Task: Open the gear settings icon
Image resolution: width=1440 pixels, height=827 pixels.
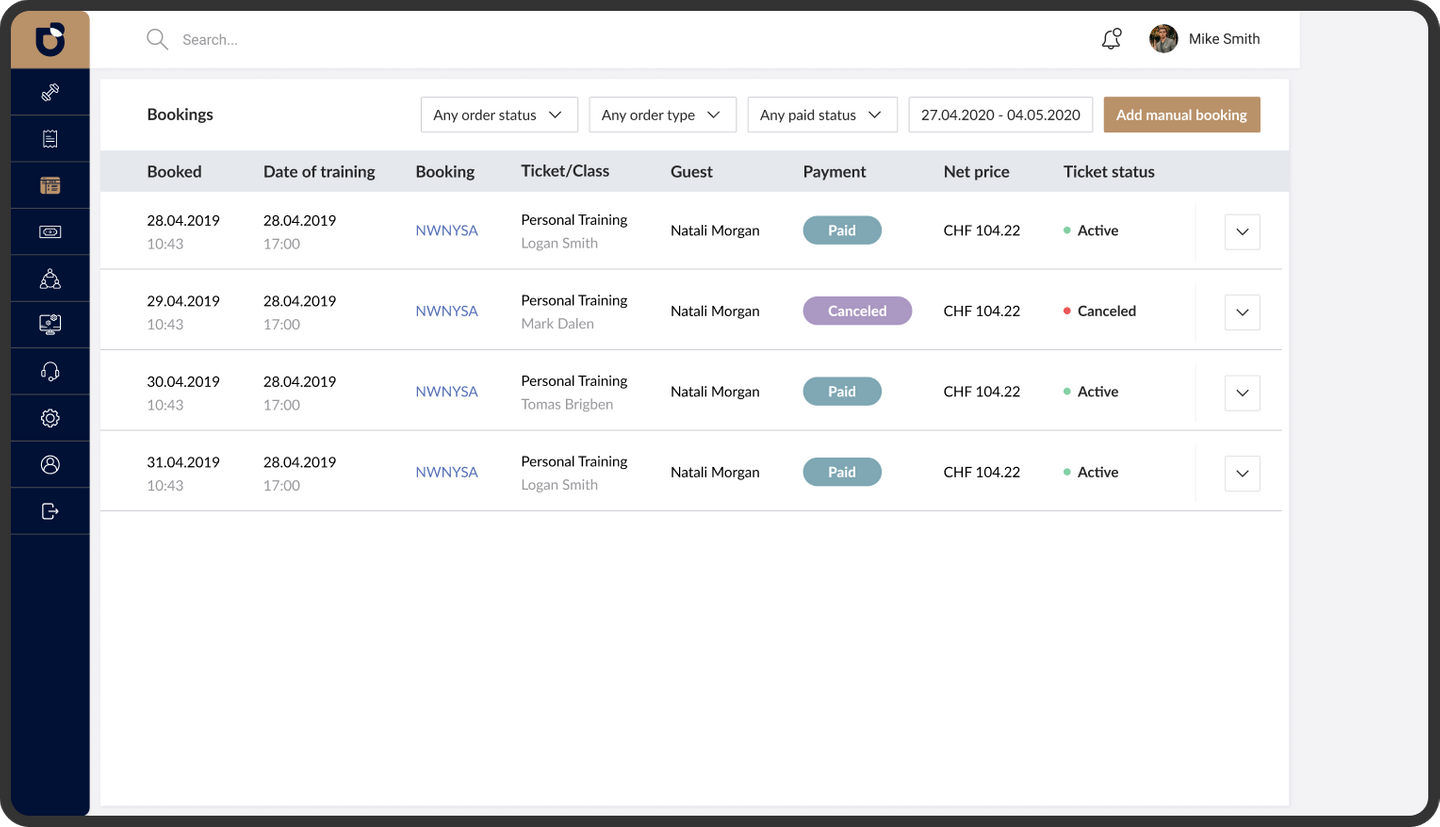Action: coord(50,418)
